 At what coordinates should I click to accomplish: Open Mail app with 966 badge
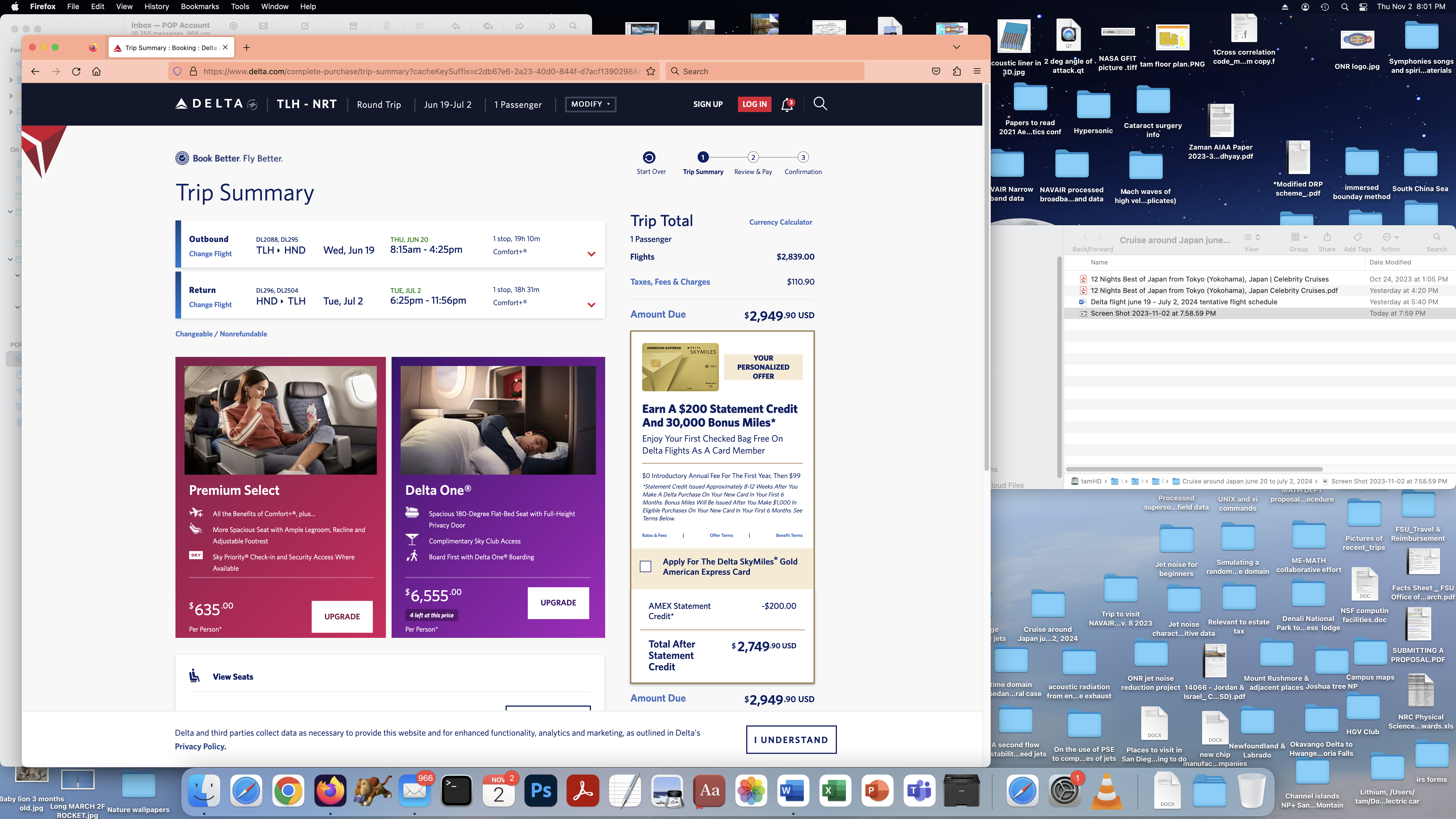coord(414,790)
